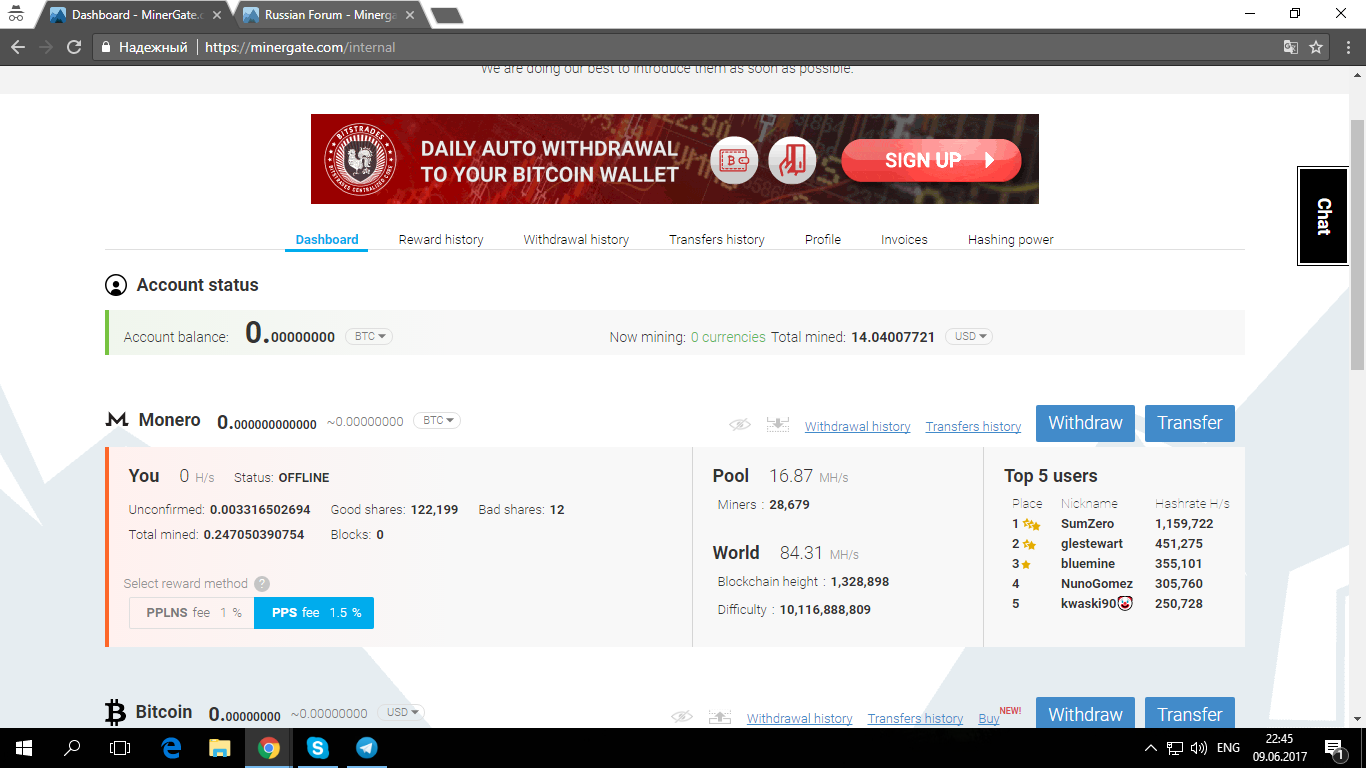Click Withdraw button for Bitcoin
Viewport: 1366px width, 768px height.
tap(1085, 713)
